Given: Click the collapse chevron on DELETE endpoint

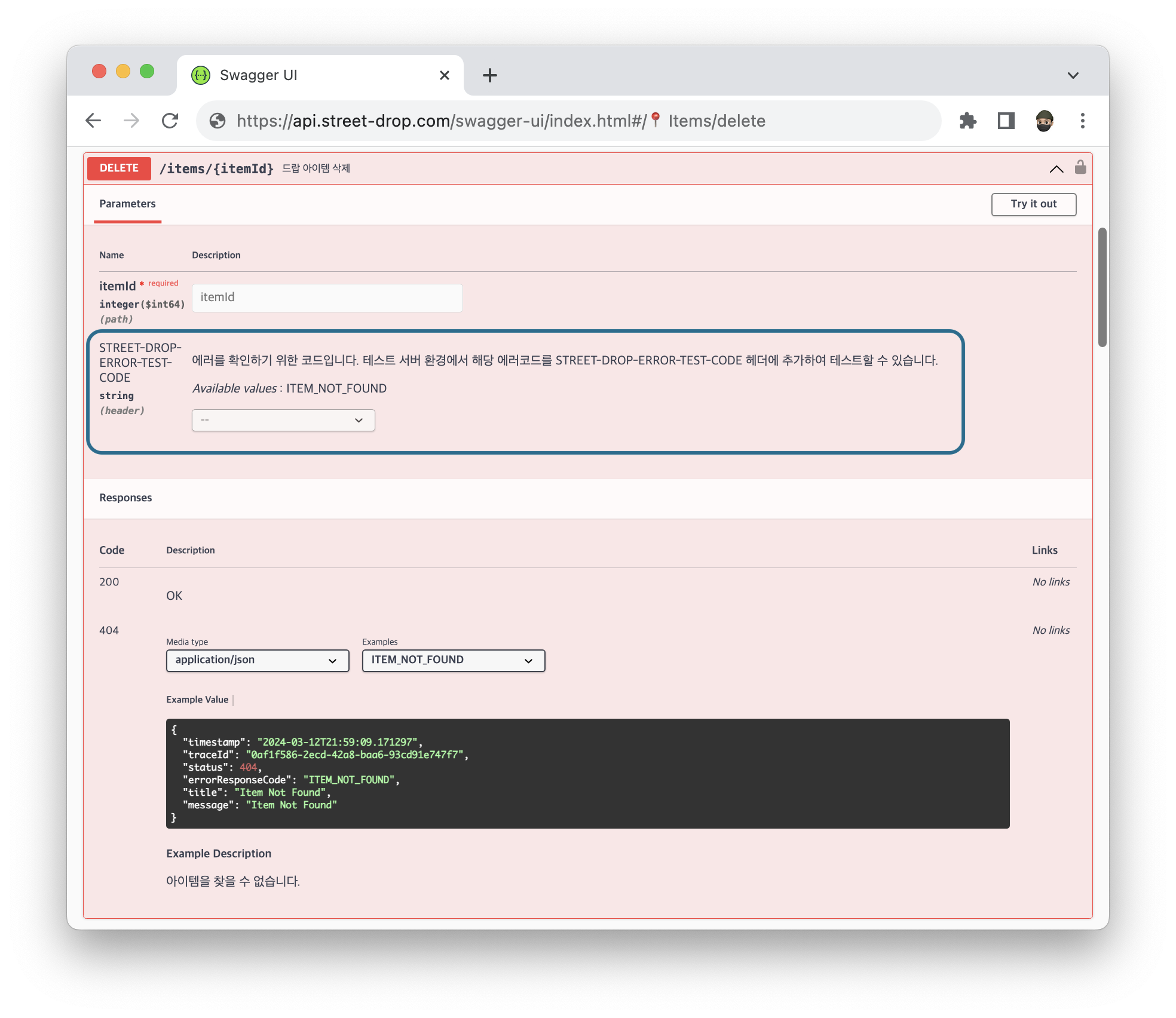Looking at the screenshot, I should coord(1055,167).
